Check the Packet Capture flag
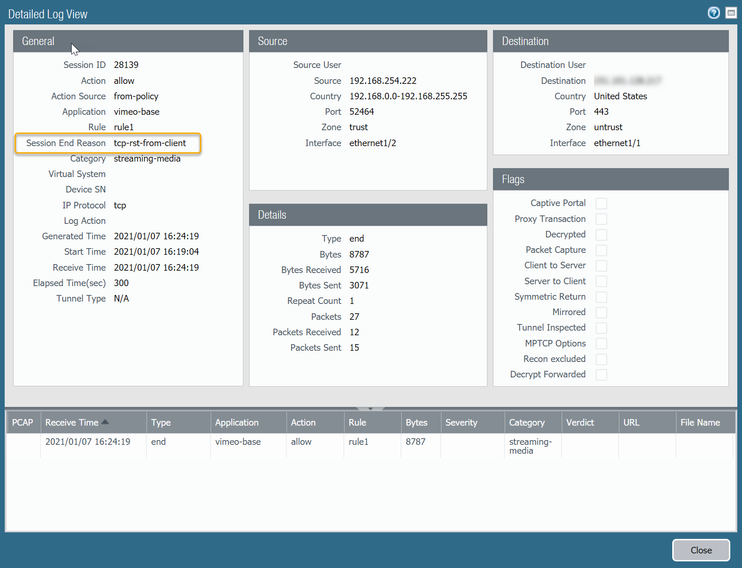Image resolution: width=742 pixels, height=568 pixels. (601, 250)
